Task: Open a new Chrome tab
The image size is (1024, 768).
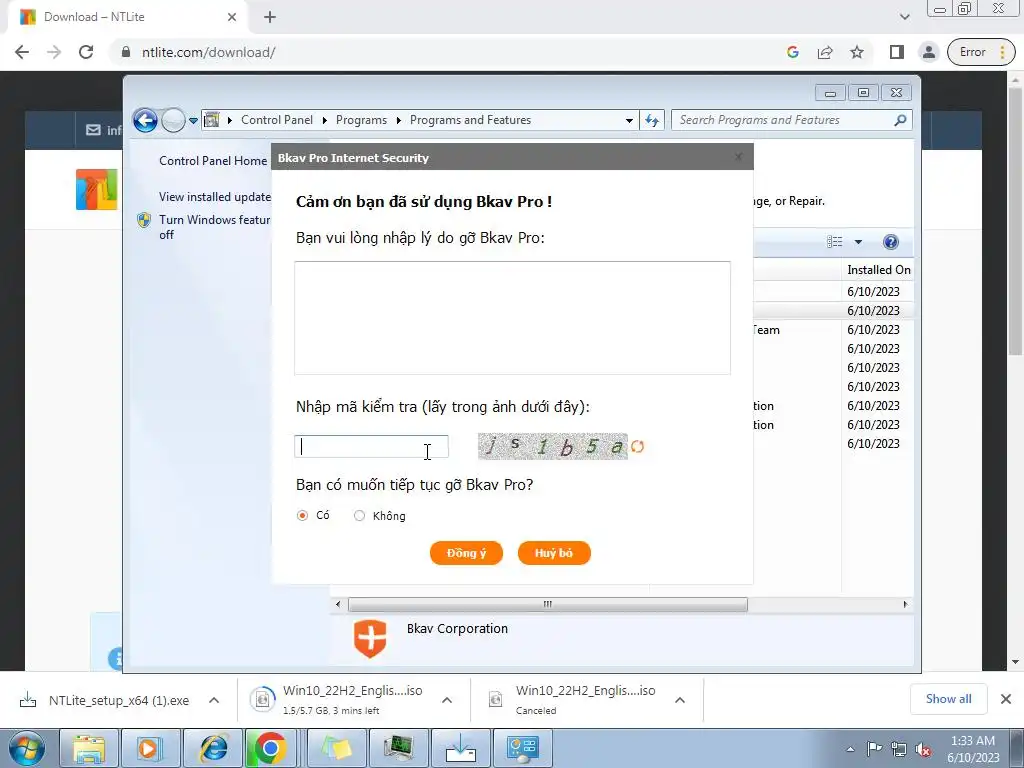Action: [270, 18]
